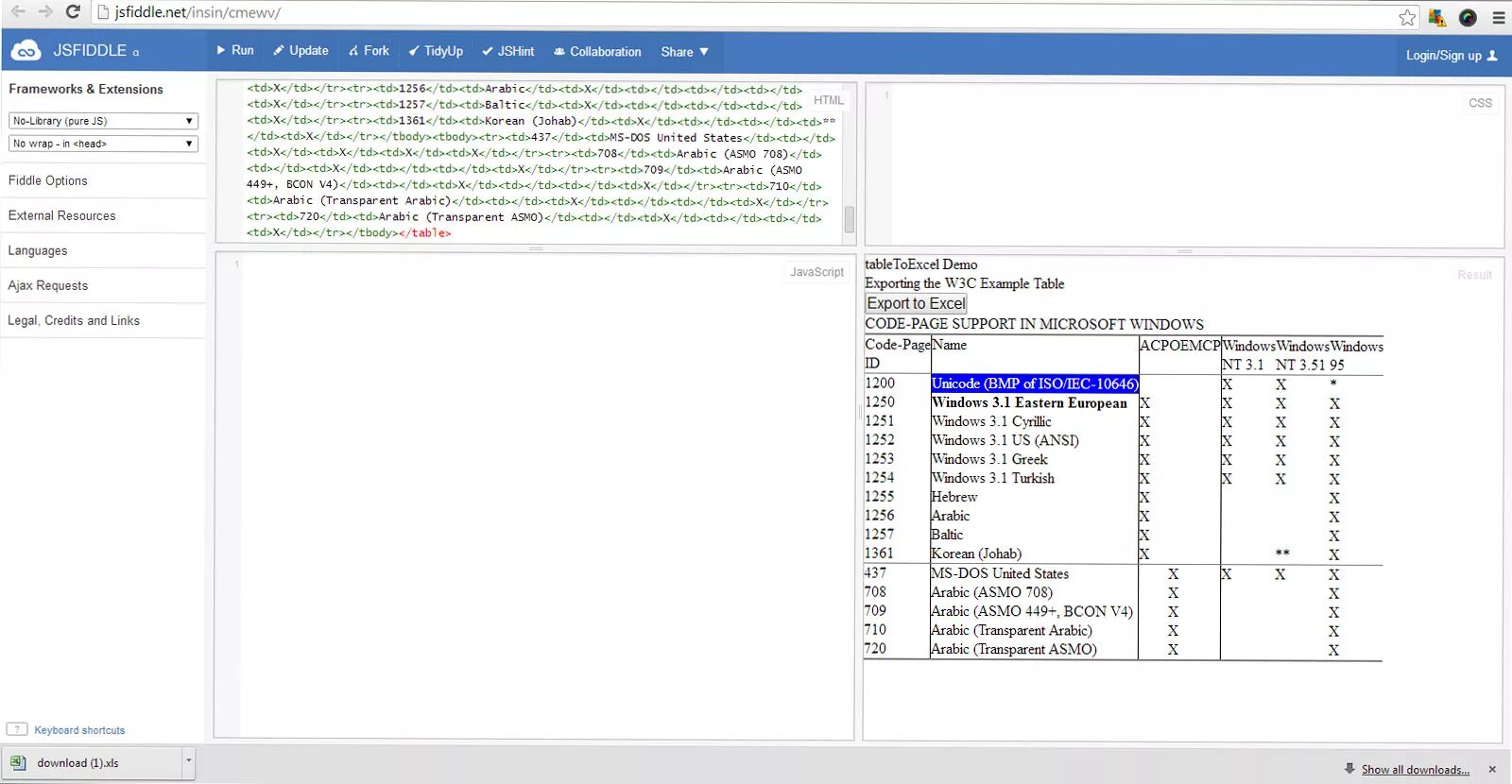
Task: Click inside the JavaScript editor pane
Action: [x=534, y=496]
